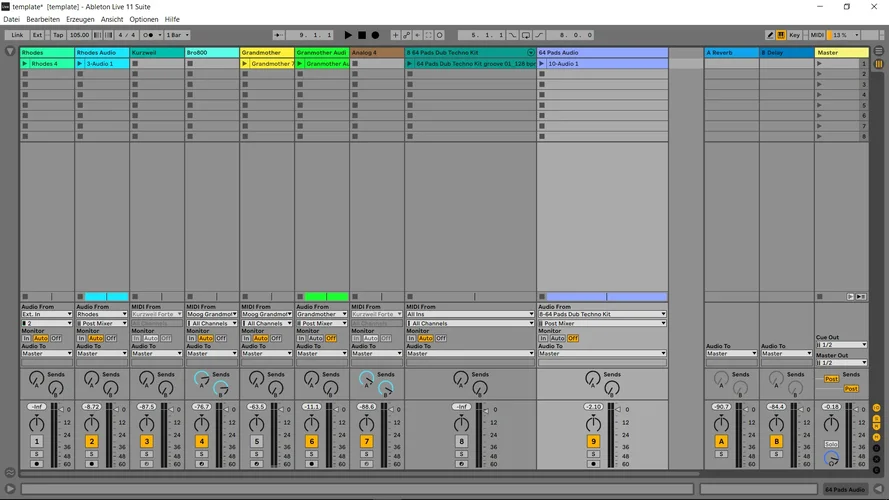Solo track 4 Bro800
The image size is (889, 500).
[x=201, y=454]
